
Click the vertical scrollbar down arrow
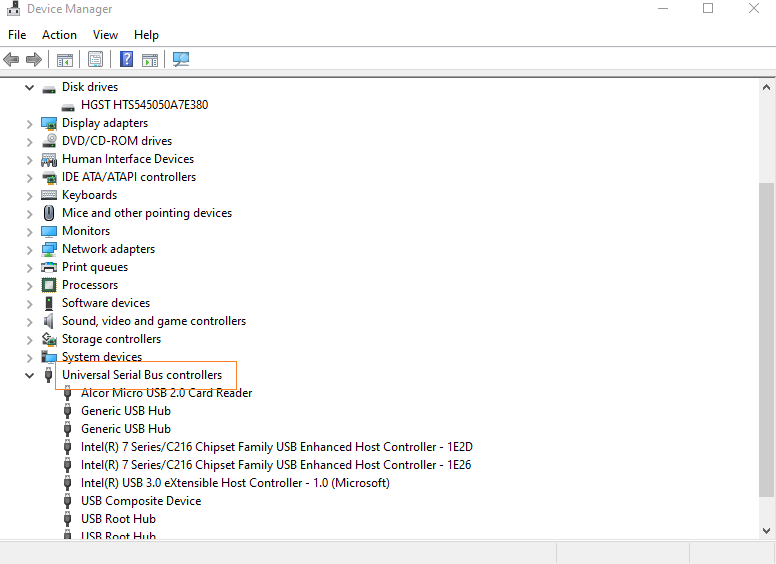click(x=767, y=531)
